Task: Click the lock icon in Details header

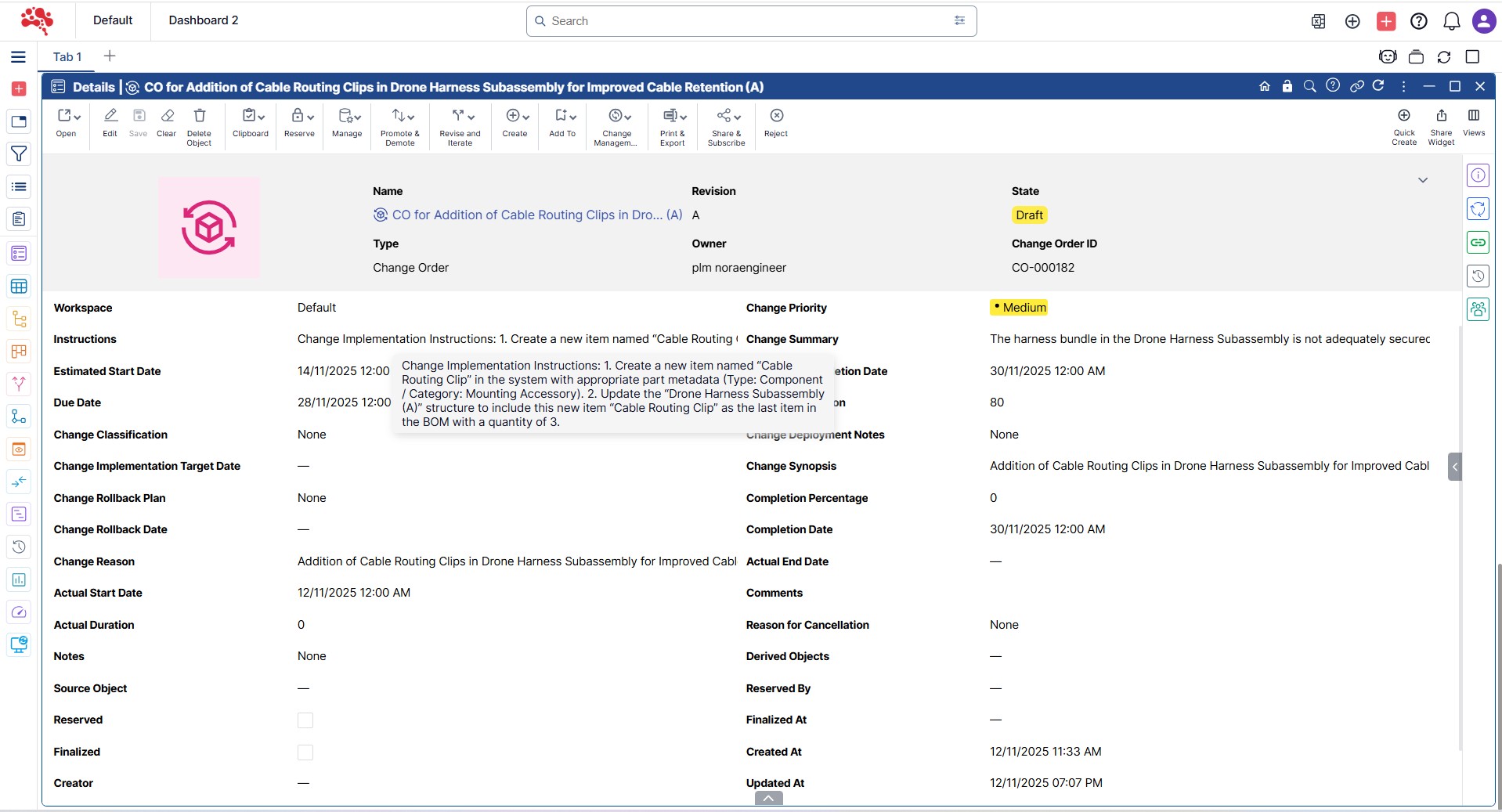Action: (1287, 86)
